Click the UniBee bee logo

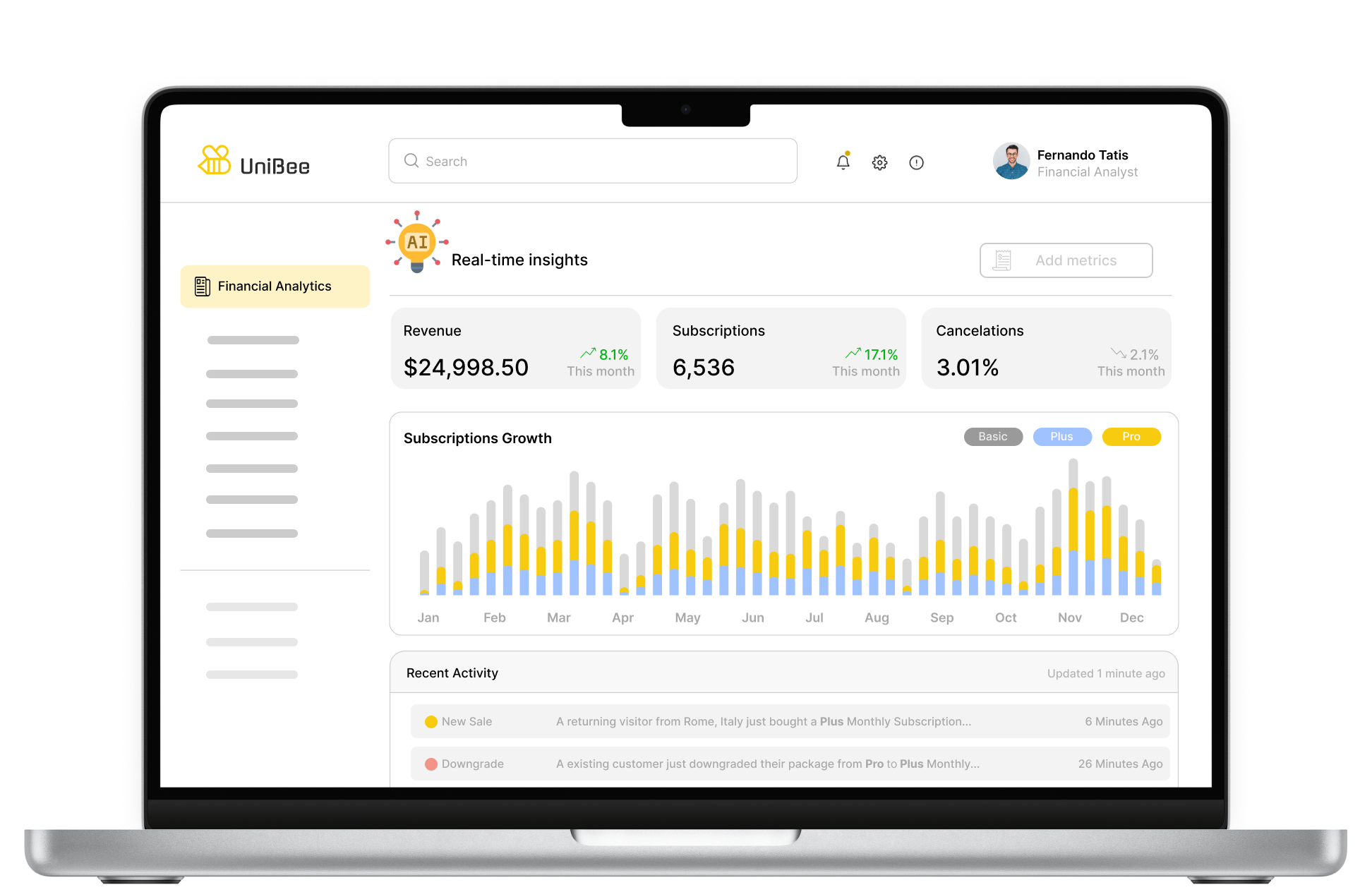click(215, 160)
